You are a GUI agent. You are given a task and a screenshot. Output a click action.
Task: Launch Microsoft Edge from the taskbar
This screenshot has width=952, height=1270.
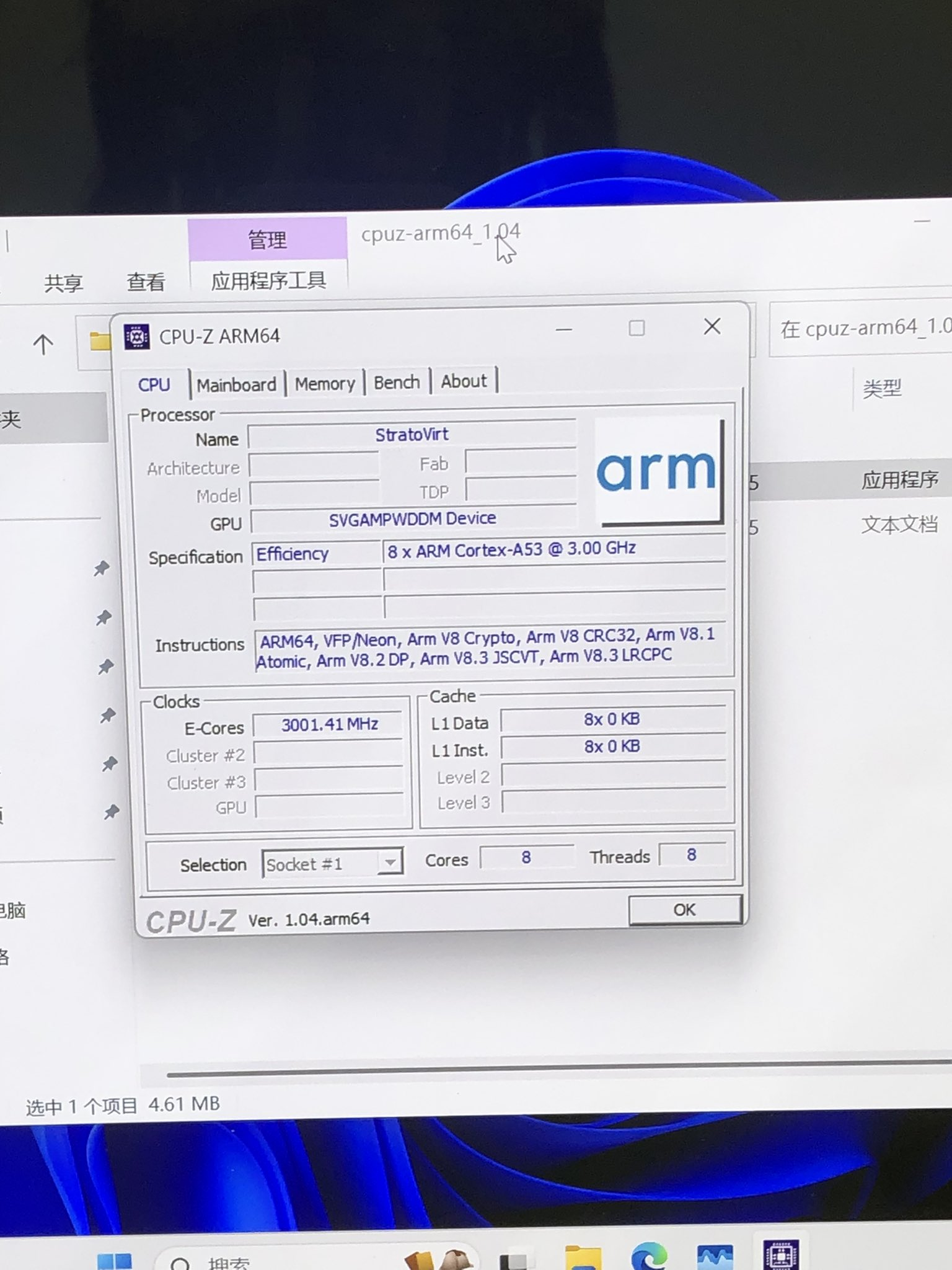pos(648,1258)
